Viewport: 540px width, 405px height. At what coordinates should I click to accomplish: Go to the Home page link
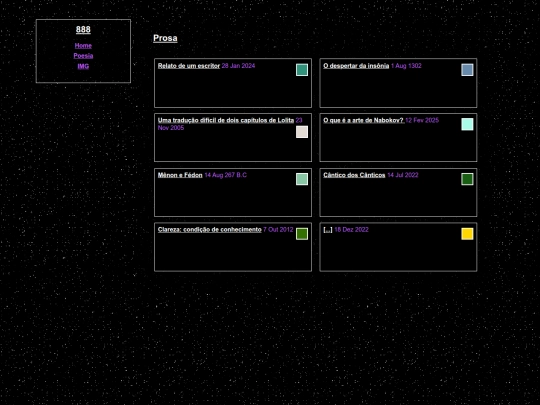tap(83, 45)
